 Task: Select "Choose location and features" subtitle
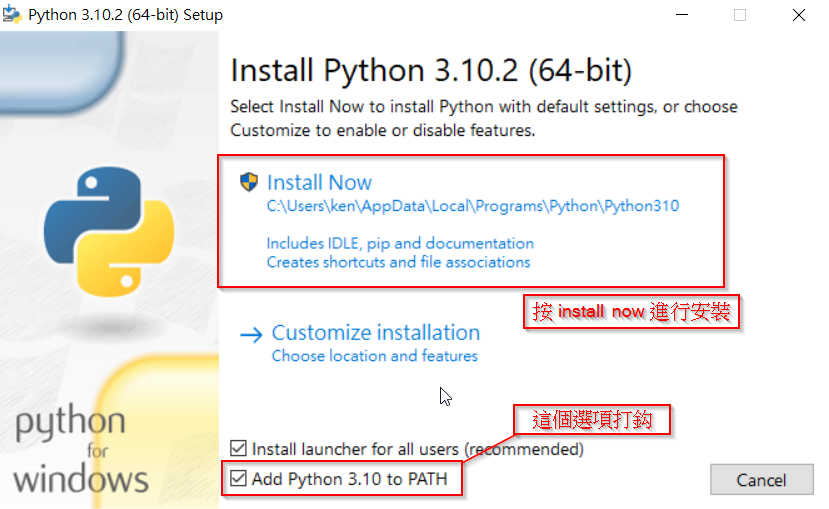tap(374, 356)
